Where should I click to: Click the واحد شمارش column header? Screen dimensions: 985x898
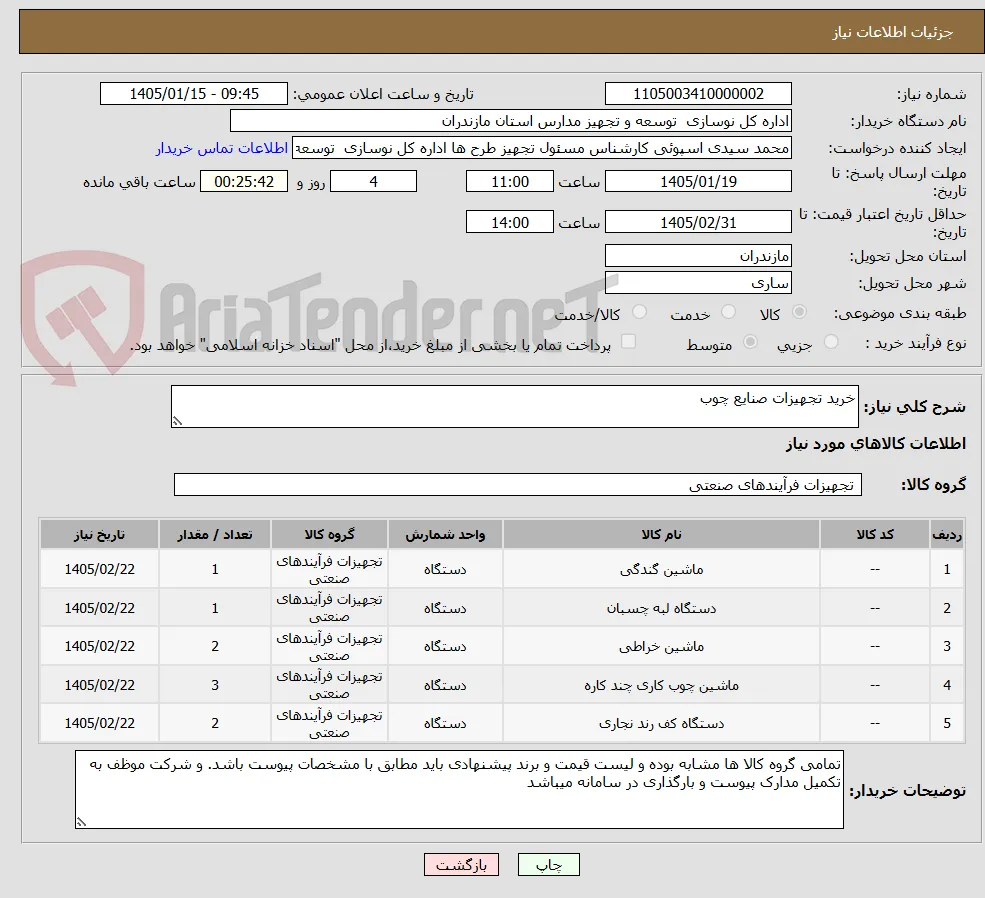coord(445,534)
